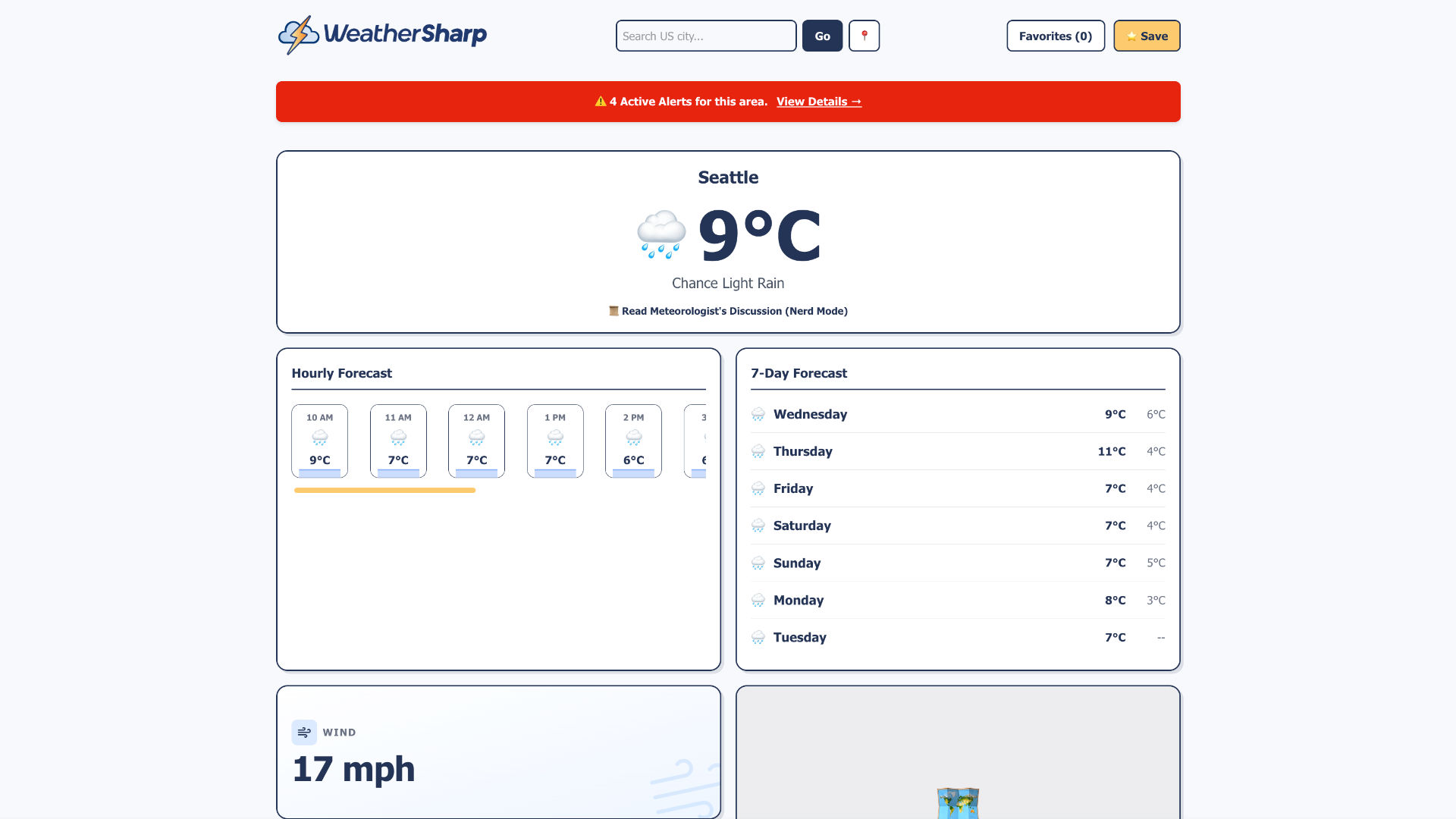Click the world map image at the bottom
This screenshot has height=819, width=1456.
click(959, 803)
